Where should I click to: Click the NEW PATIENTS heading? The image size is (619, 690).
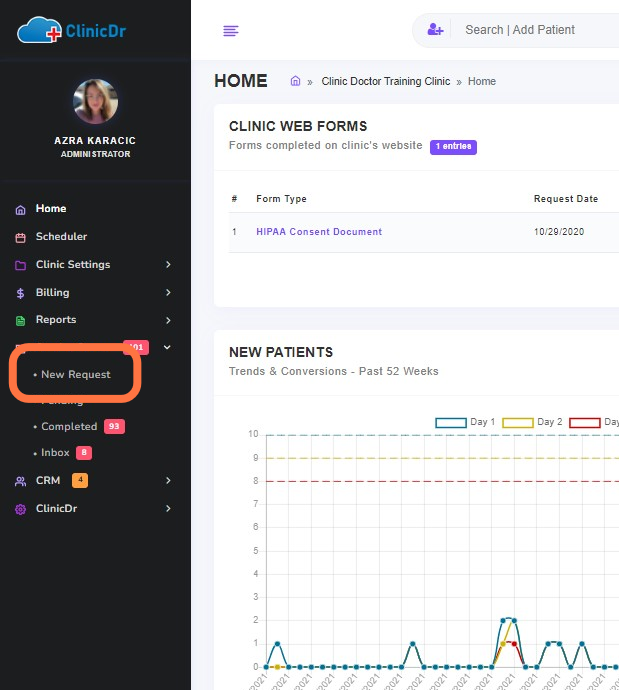point(281,352)
